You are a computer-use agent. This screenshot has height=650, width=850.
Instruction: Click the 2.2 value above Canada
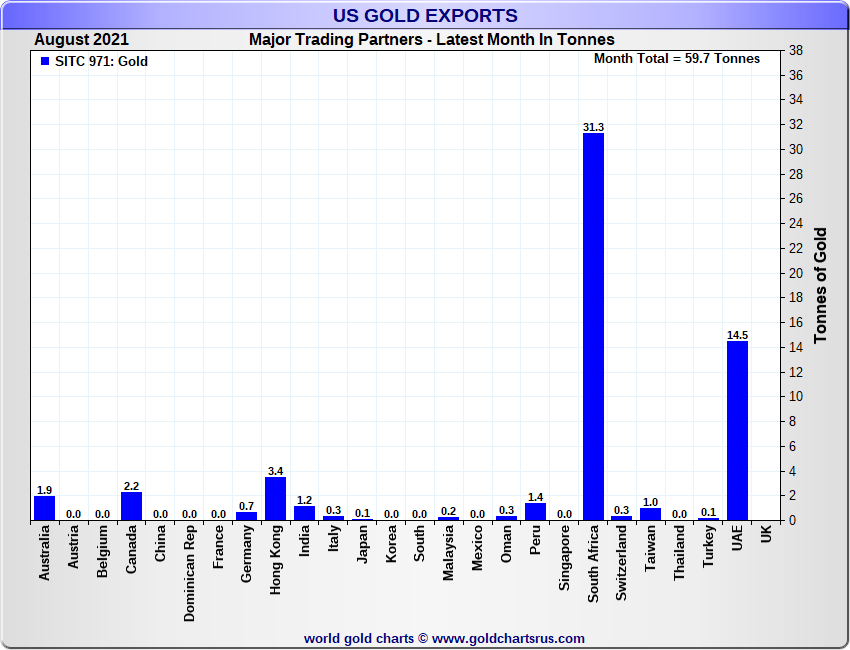(x=131, y=486)
